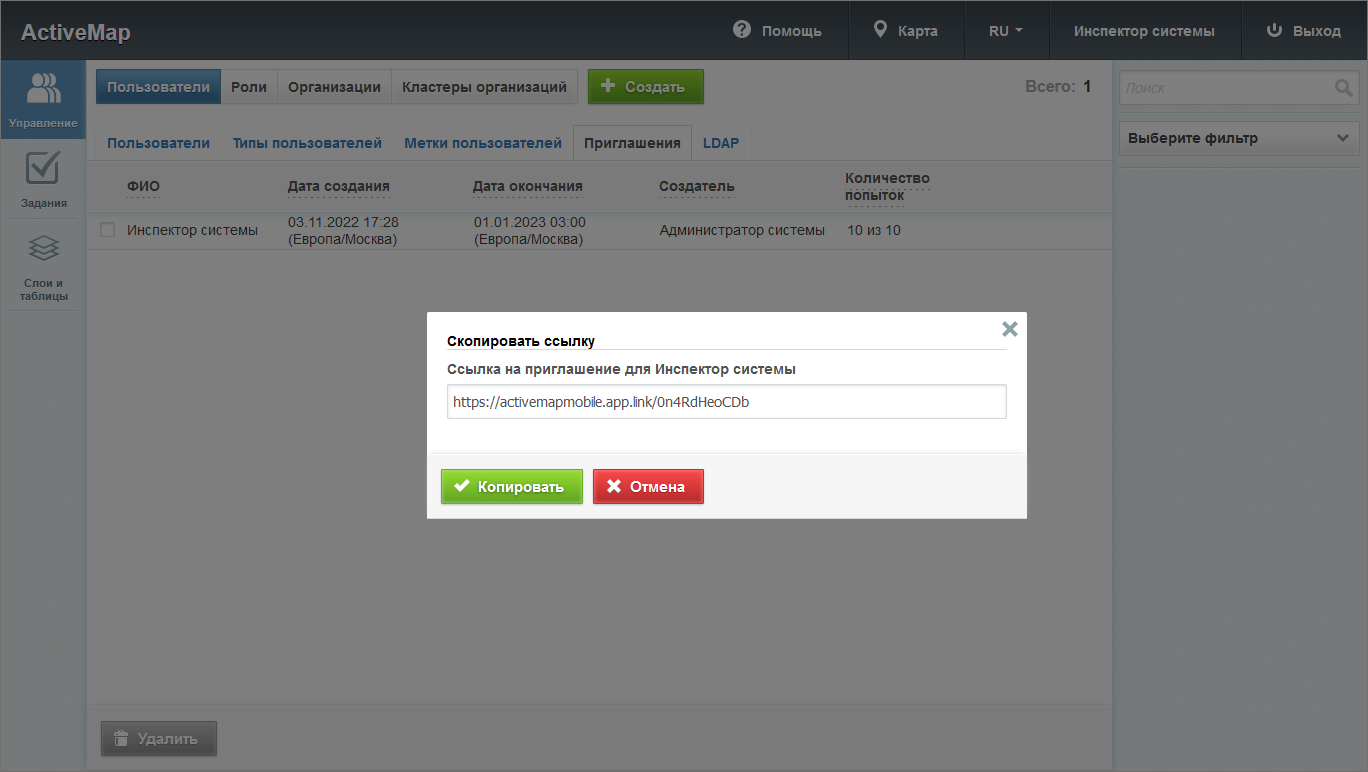Screen dimensions: 1368x772
Task: Click the Выход logout power icon
Action: point(1274,30)
